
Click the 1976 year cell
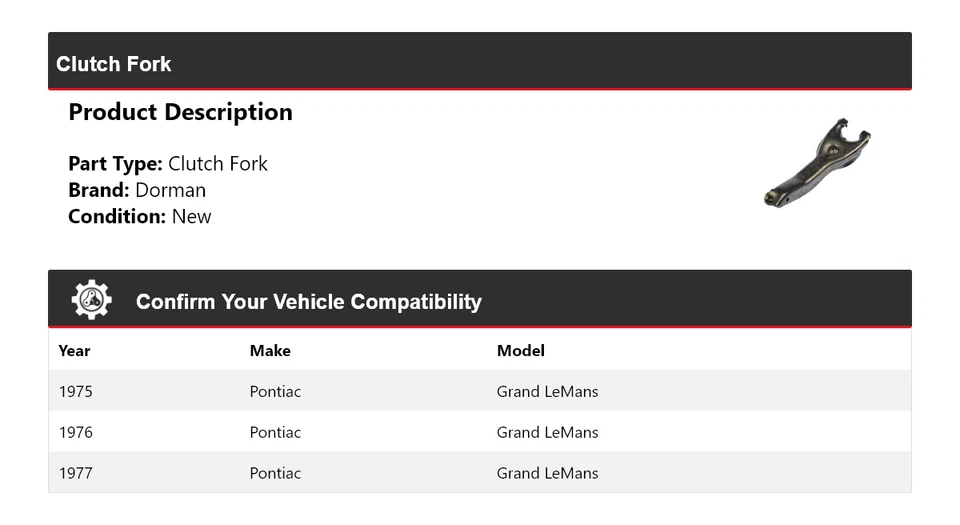[x=76, y=432]
